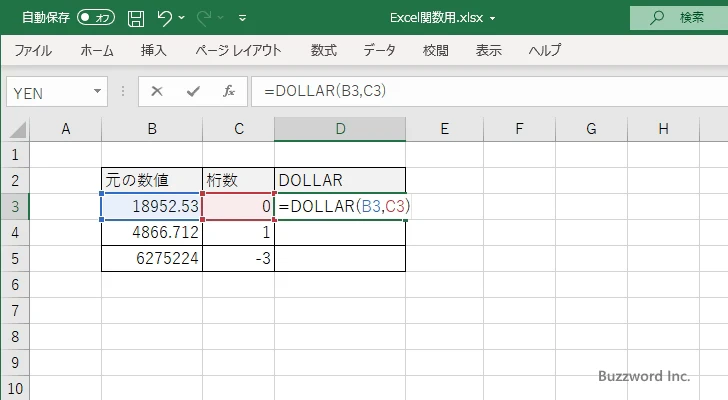Confirm formula with the checkmark icon
This screenshot has width=728, height=400.
pyautogui.click(x=192, y=91)
